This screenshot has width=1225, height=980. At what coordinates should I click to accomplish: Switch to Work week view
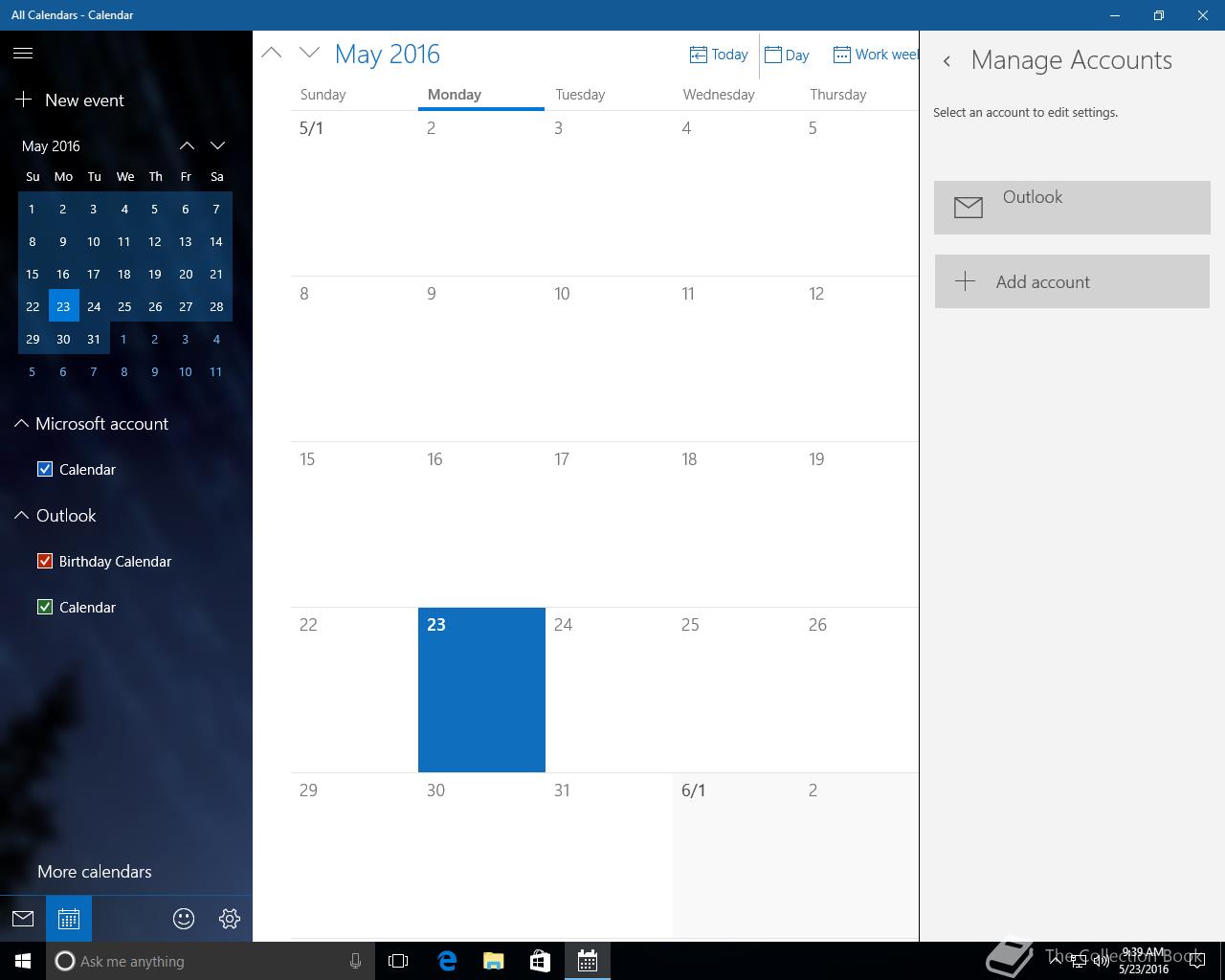point(875,55)
